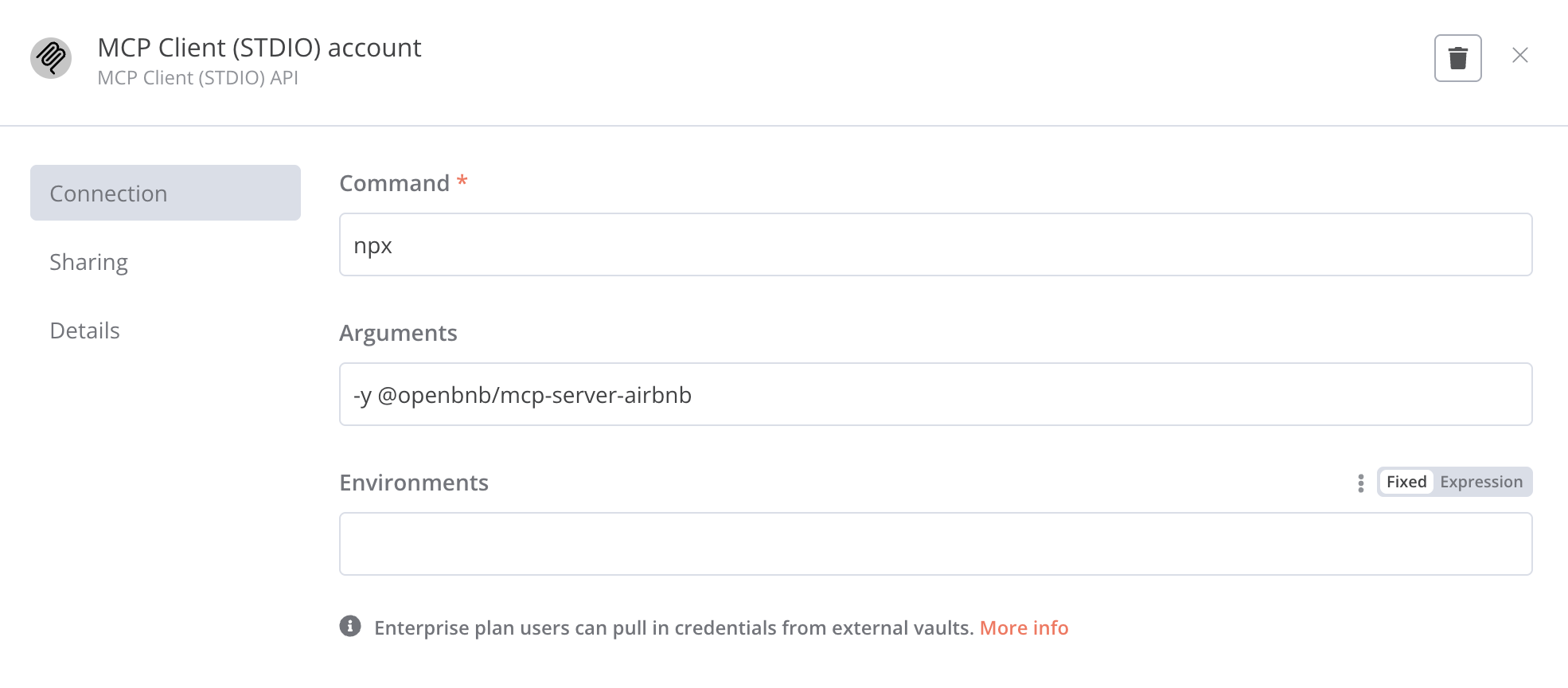Image resolution: width=1568 pixels, height=688 pixels.
Task: Click the Arguments field label
Action: (398, 333)
